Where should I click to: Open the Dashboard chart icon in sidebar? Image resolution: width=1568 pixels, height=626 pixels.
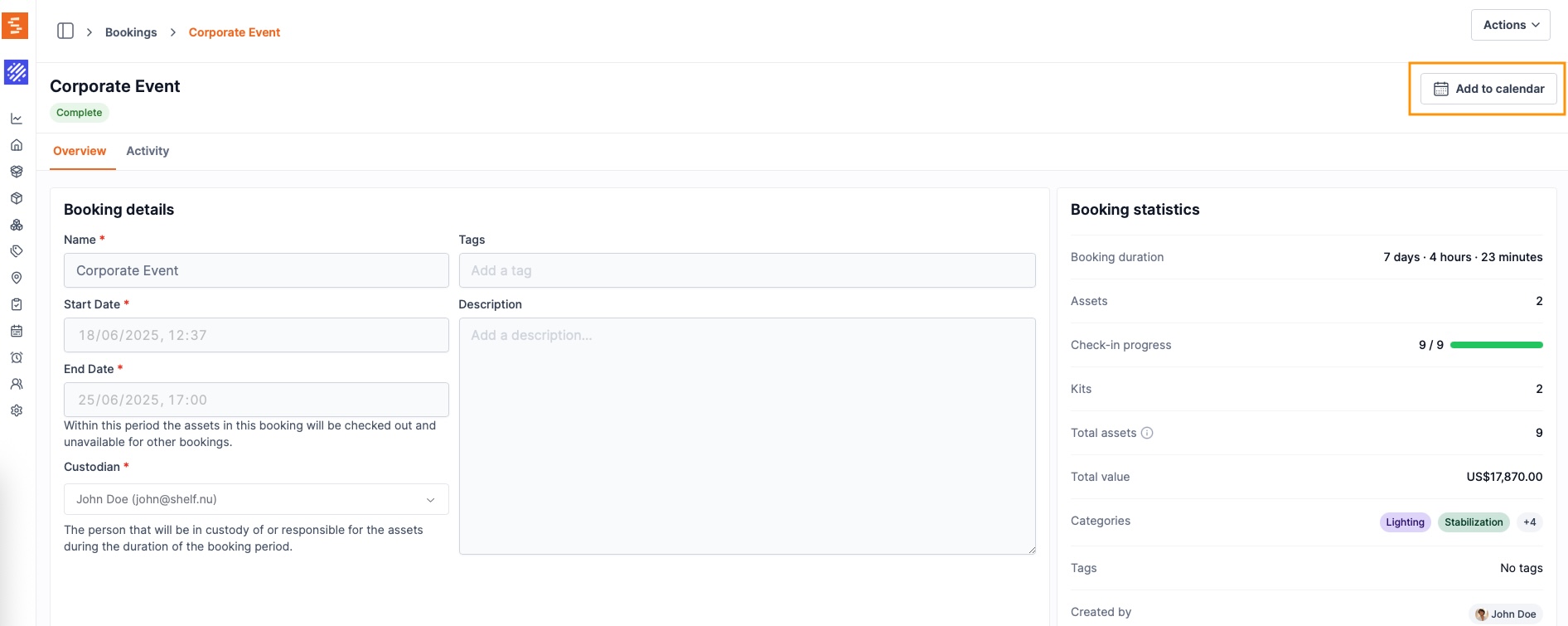(17, 119)
